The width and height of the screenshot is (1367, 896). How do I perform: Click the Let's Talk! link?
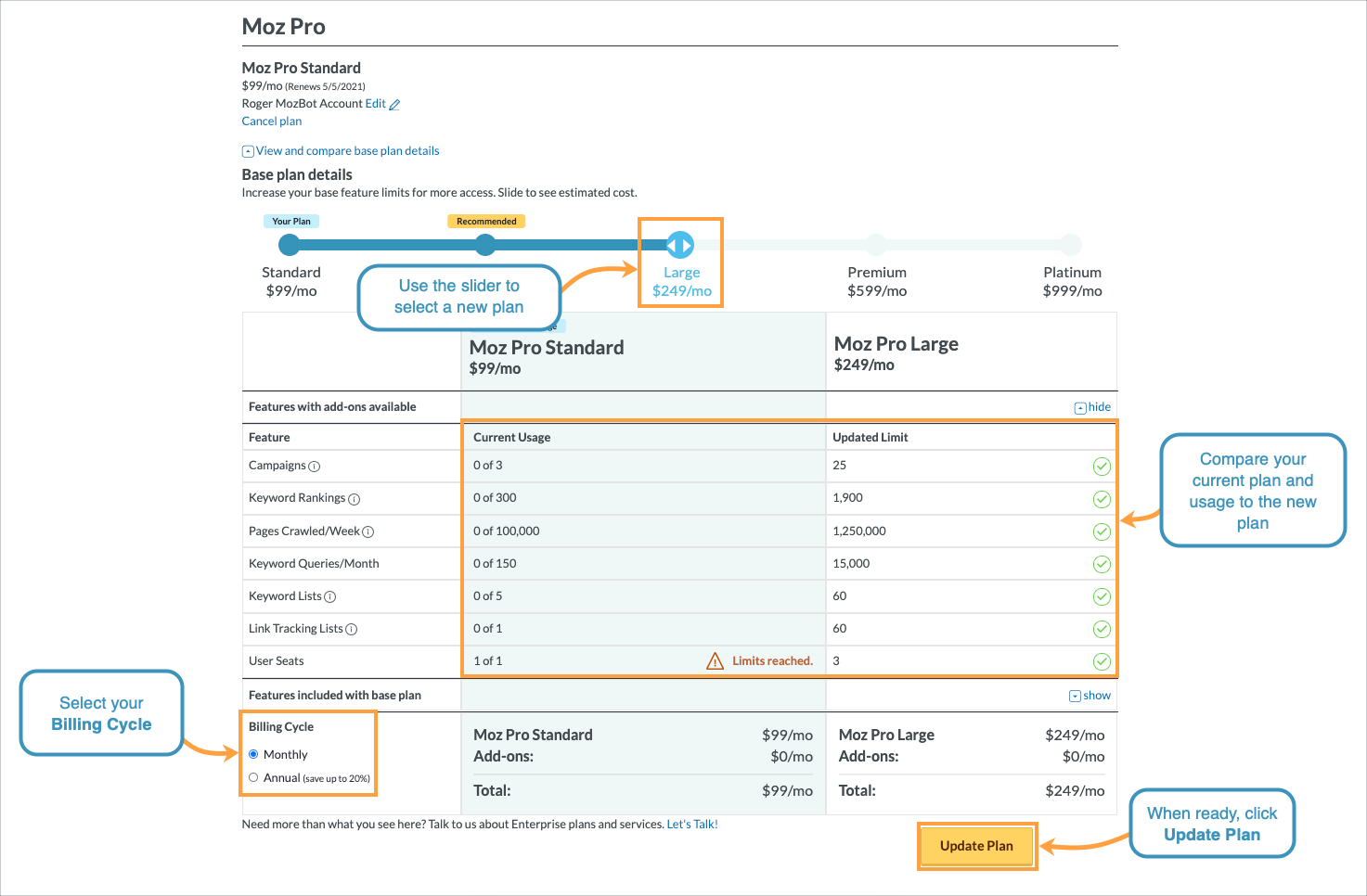(x=691, y=824)
